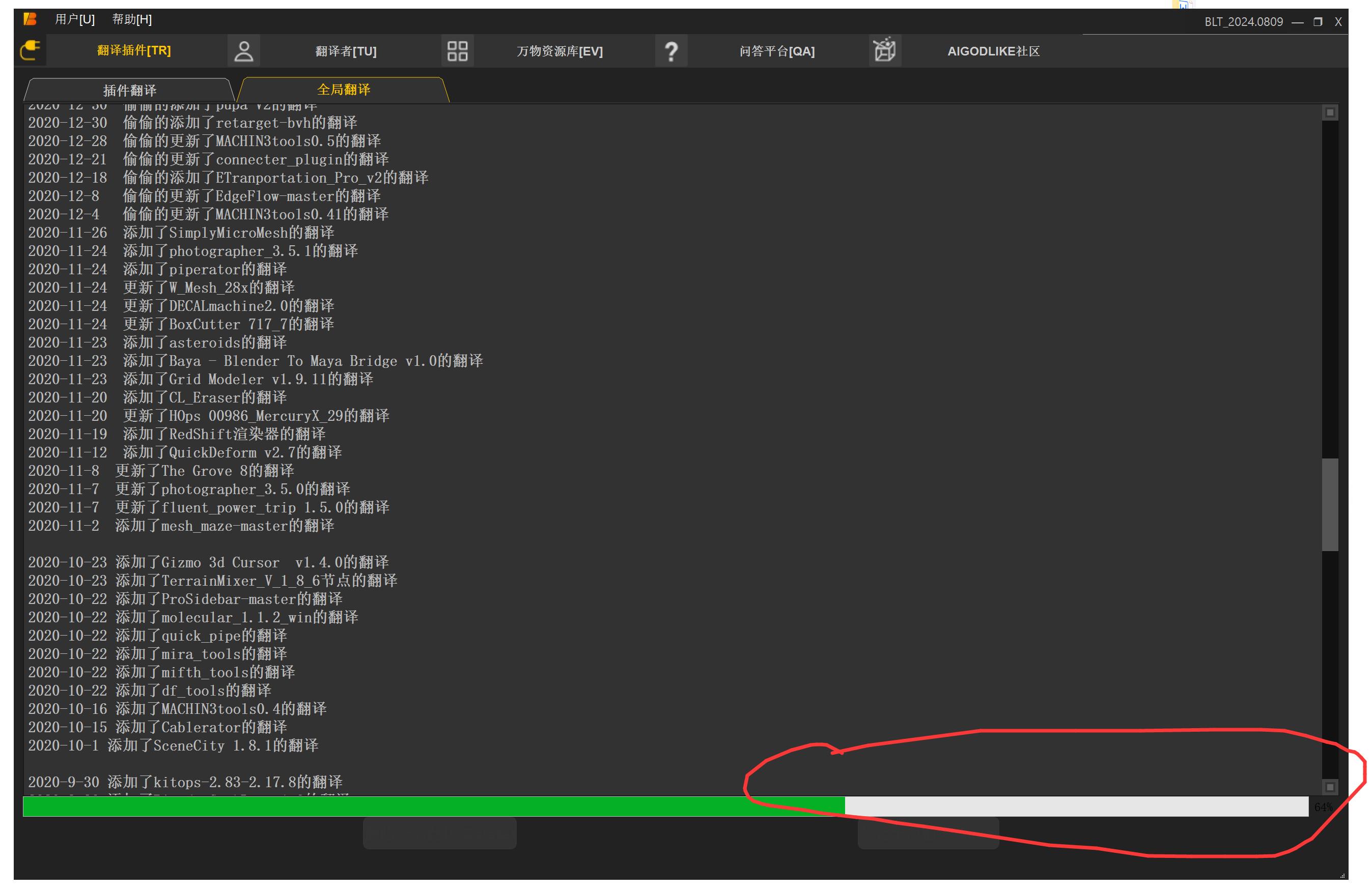Click the BLT_2024.0809 version title text

coord(1243,22)
